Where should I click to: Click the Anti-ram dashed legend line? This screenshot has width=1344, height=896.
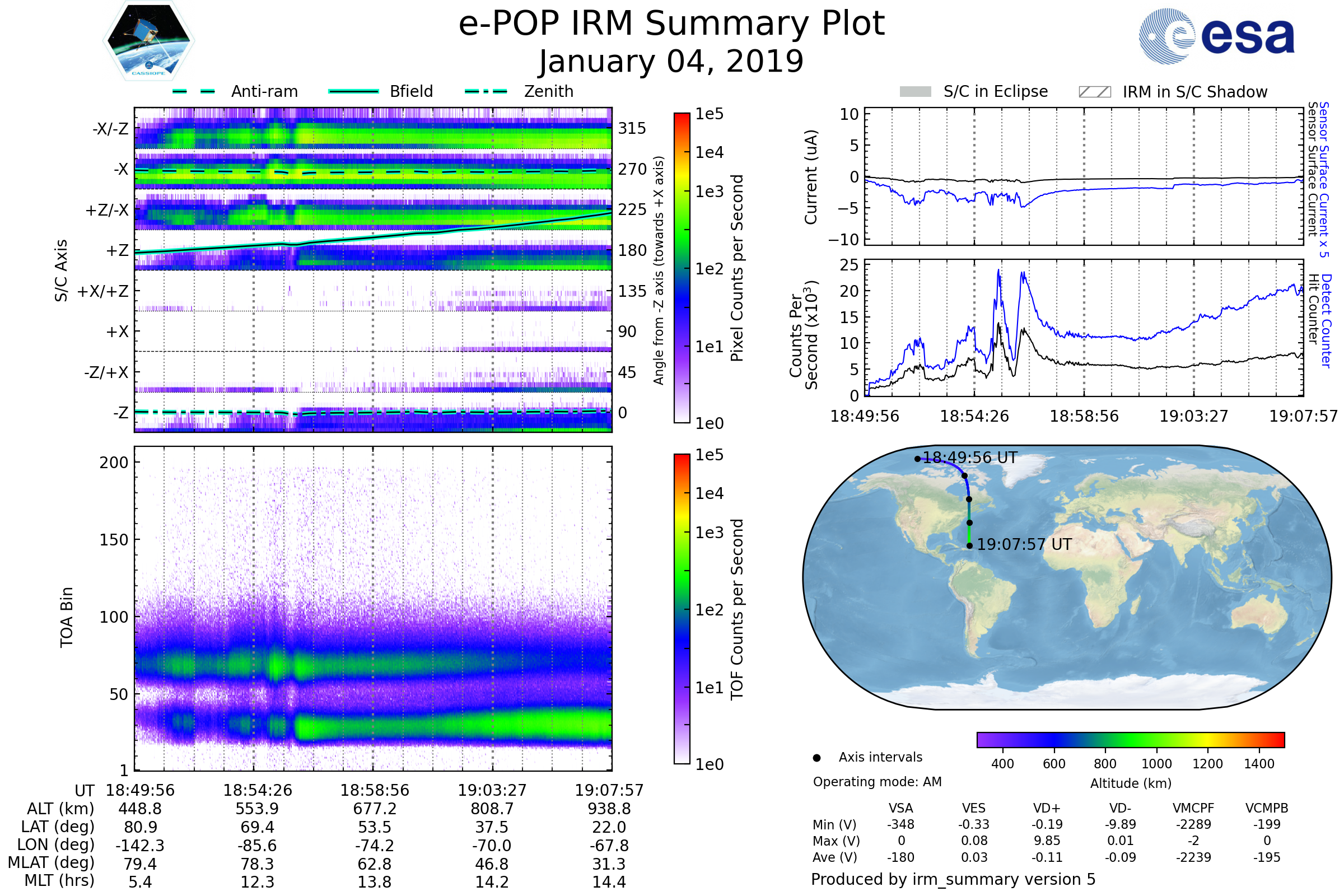tap(194, 91)
